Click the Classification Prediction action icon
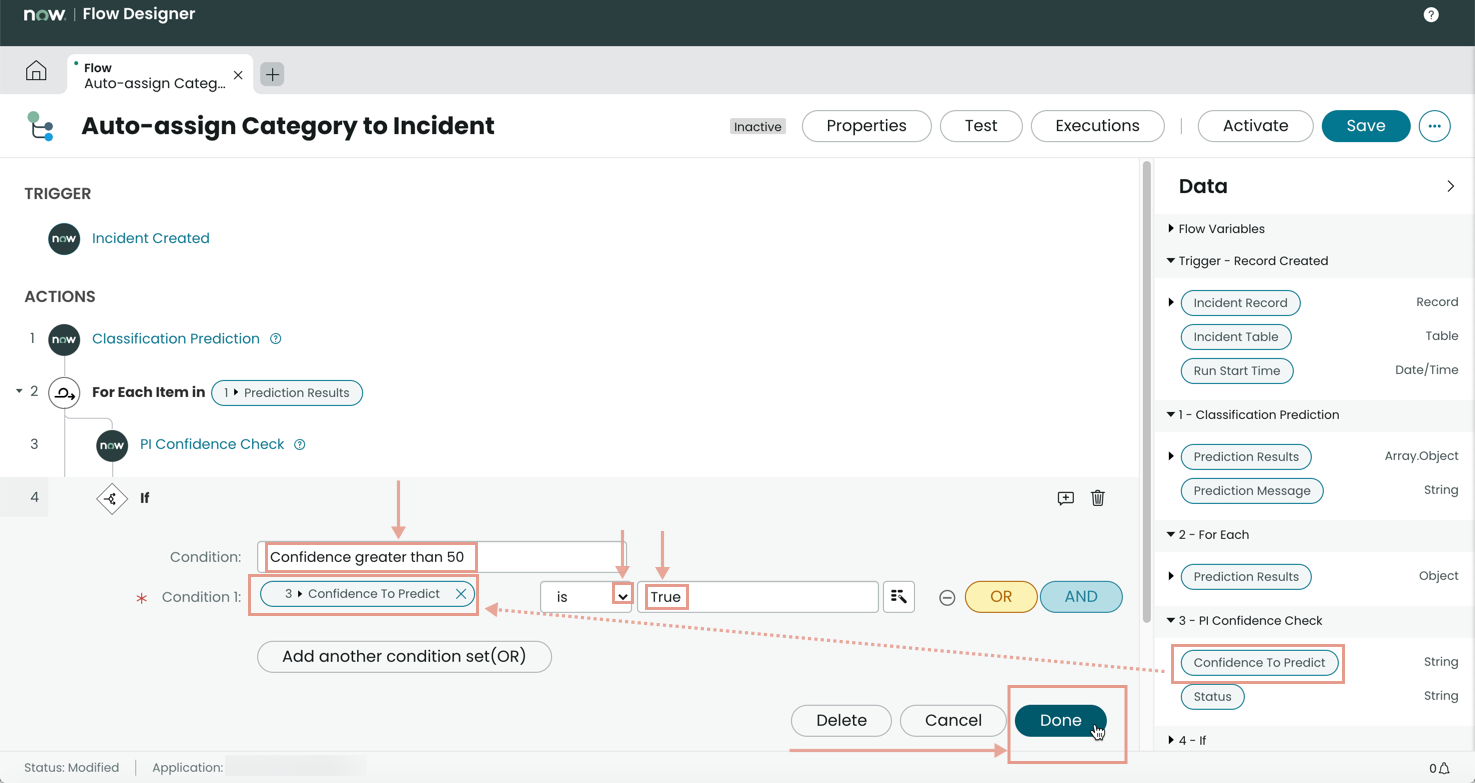 tap(64, 339)
